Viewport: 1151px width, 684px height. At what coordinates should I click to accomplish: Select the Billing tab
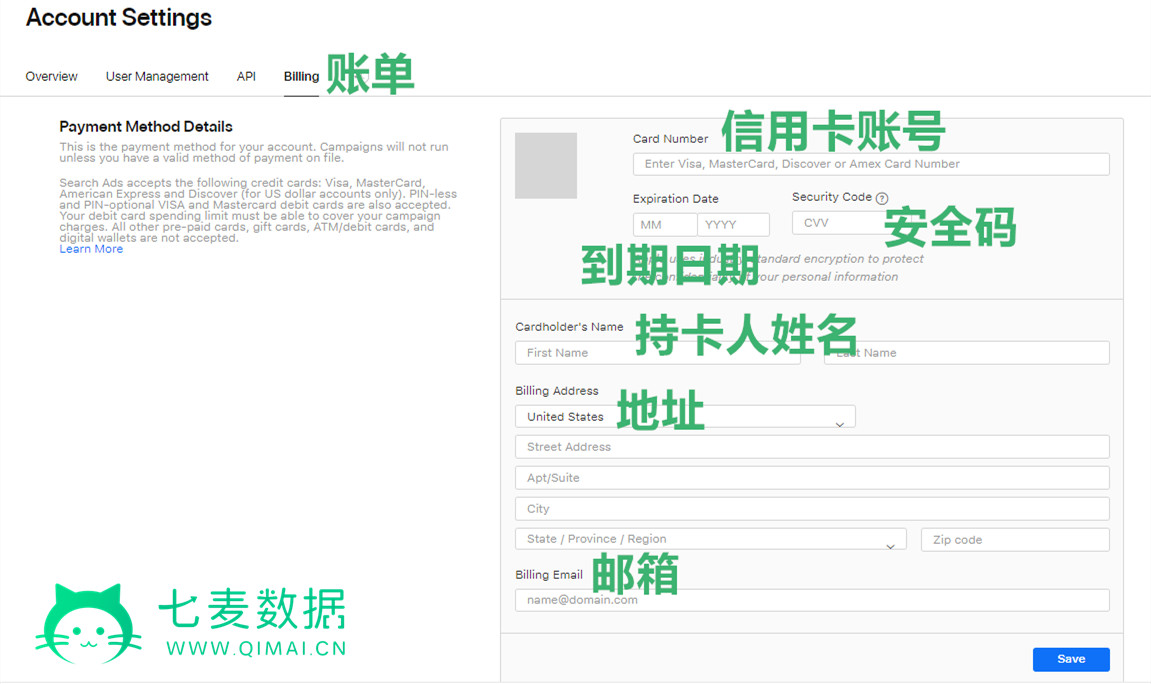coord(301,77)
